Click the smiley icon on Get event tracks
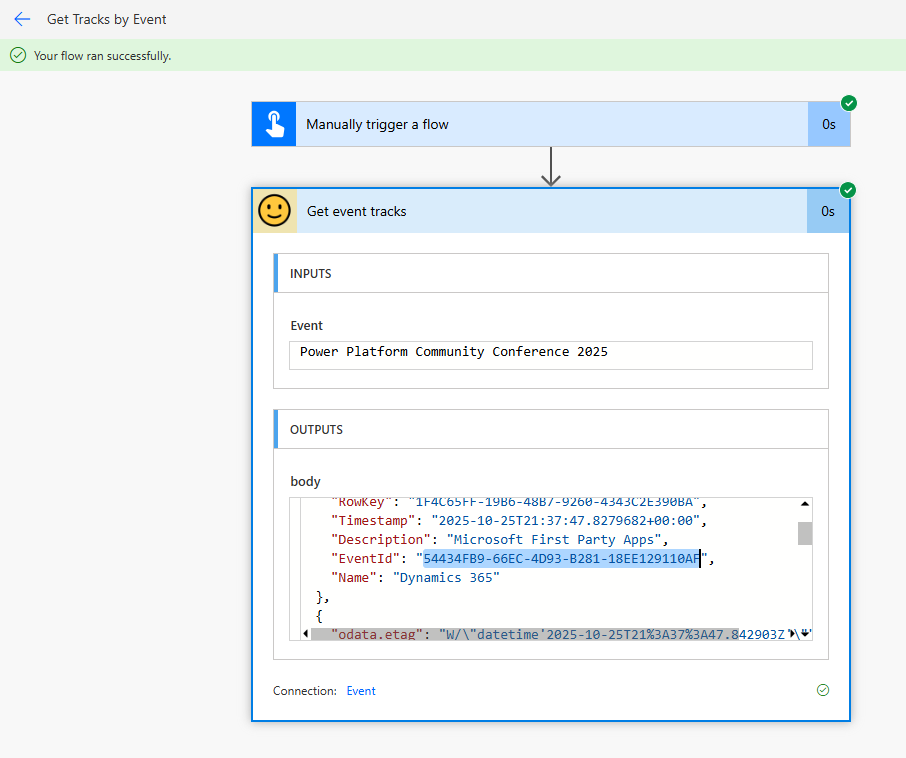The image size is (906, 758). (x=274, y=211)
